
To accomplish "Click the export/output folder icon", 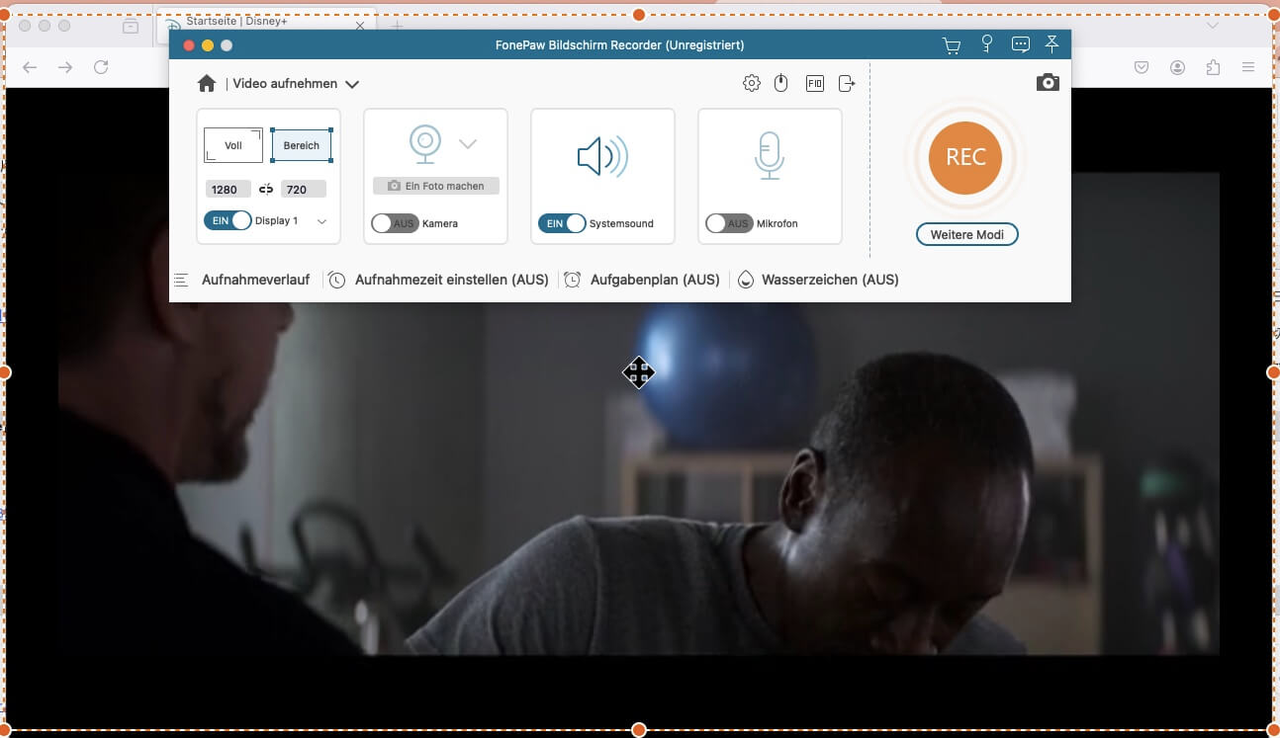I will (847, 84).
